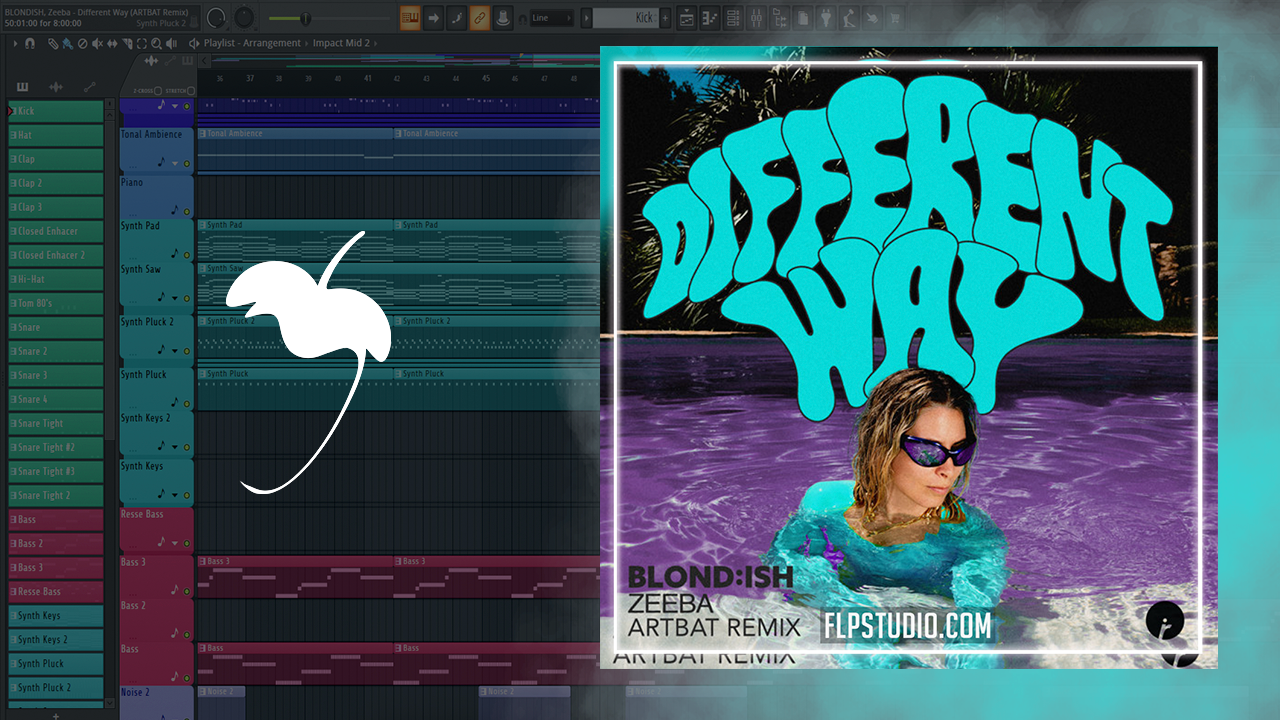This screenshot has height=720, width=1280.
Task: Expand the Synth Saw track dropdown arrow
Action: 175,298
